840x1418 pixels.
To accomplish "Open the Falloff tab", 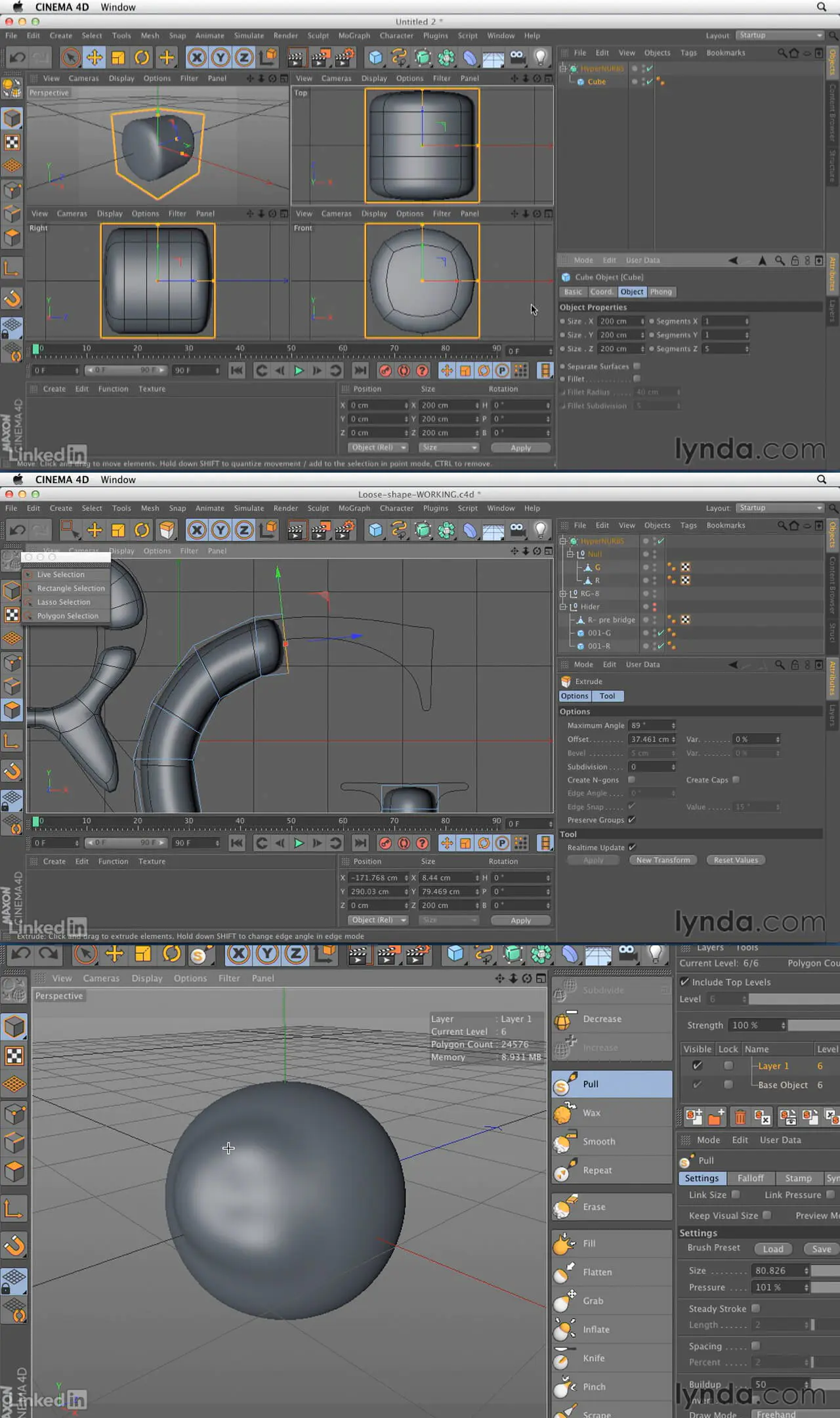I will (750, 1178).
